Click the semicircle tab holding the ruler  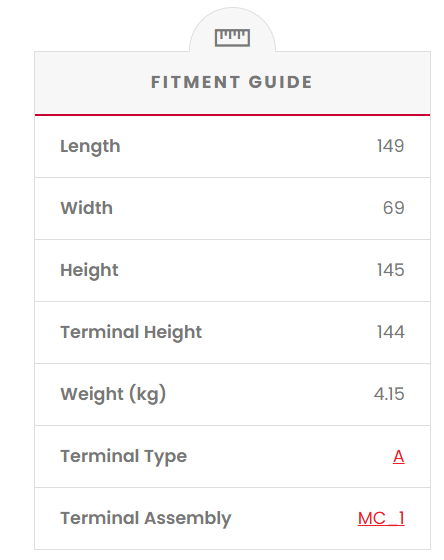point(232,30)
